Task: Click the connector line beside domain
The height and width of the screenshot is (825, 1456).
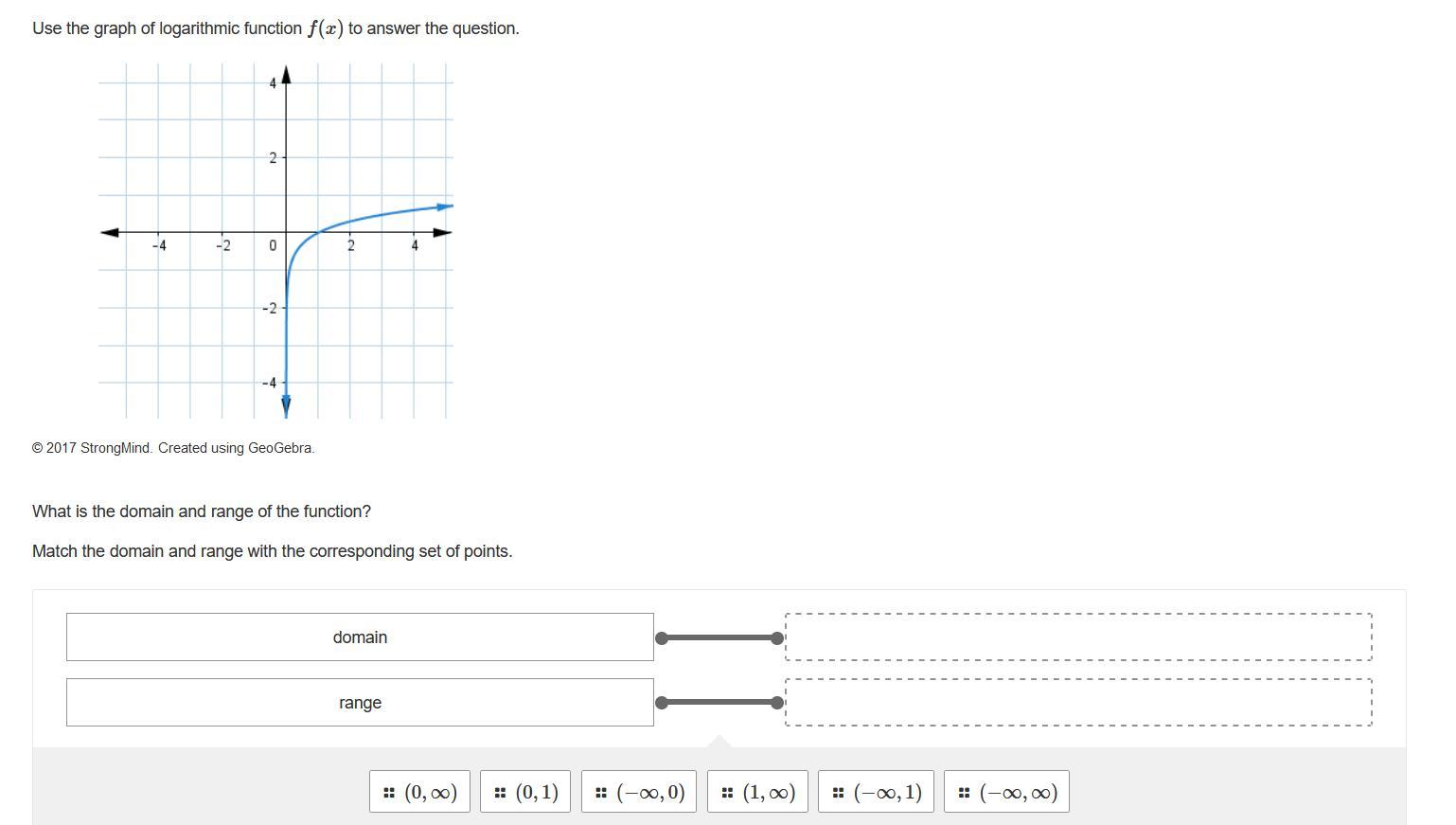Action: [x=719, y=638]
